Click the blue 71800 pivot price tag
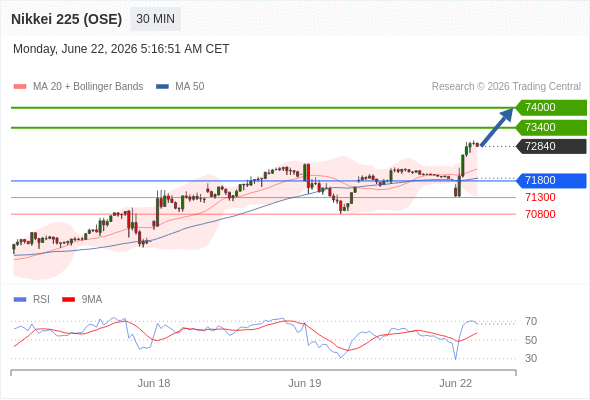590x400 pixels. click(x=551, y=180)
